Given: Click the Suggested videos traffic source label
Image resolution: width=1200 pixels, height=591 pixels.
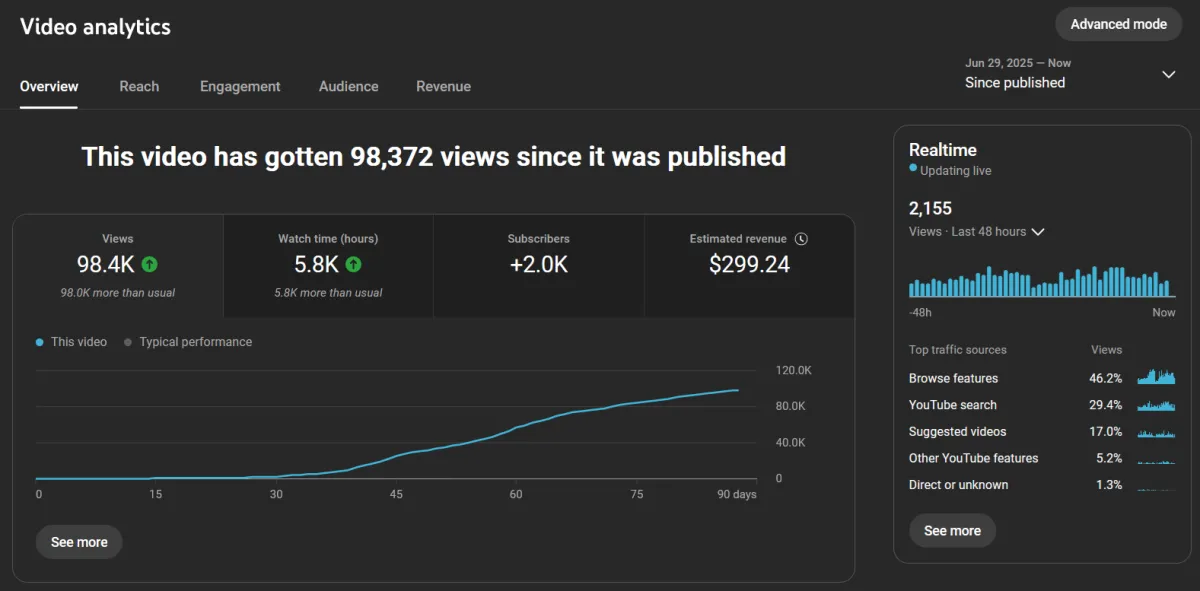Looking at the screenshot, I should 958,432.
